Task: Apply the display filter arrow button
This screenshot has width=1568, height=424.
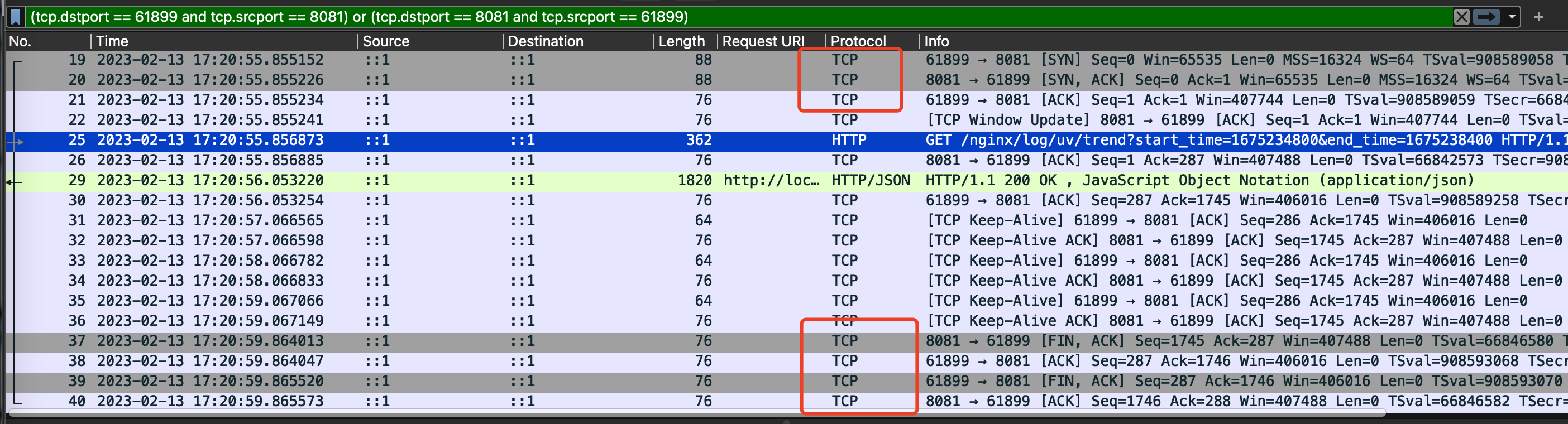Action: 1486,16
